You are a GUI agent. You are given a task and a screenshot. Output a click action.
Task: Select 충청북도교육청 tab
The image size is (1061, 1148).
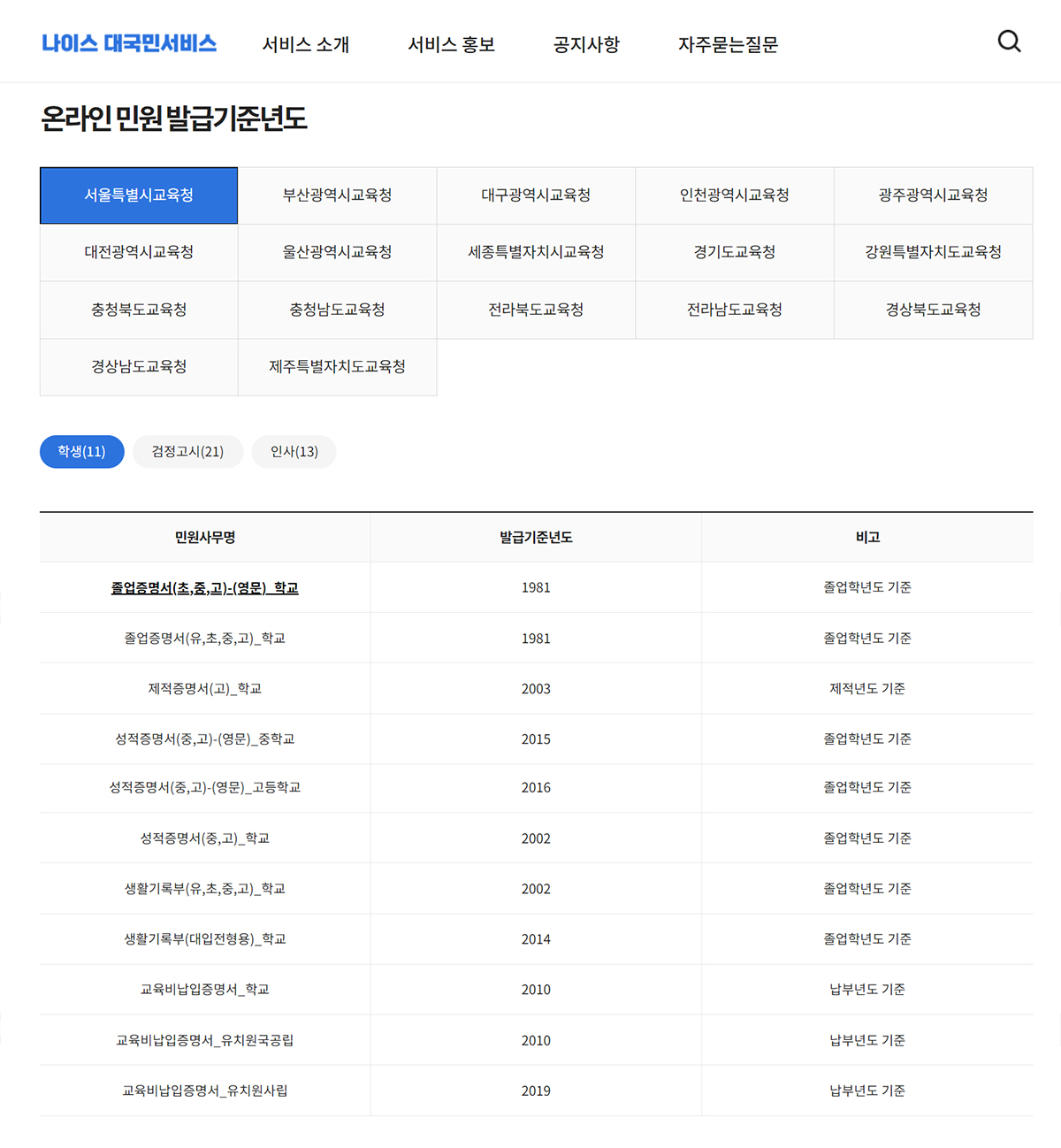pyautogui.click(x=139, y=310)
